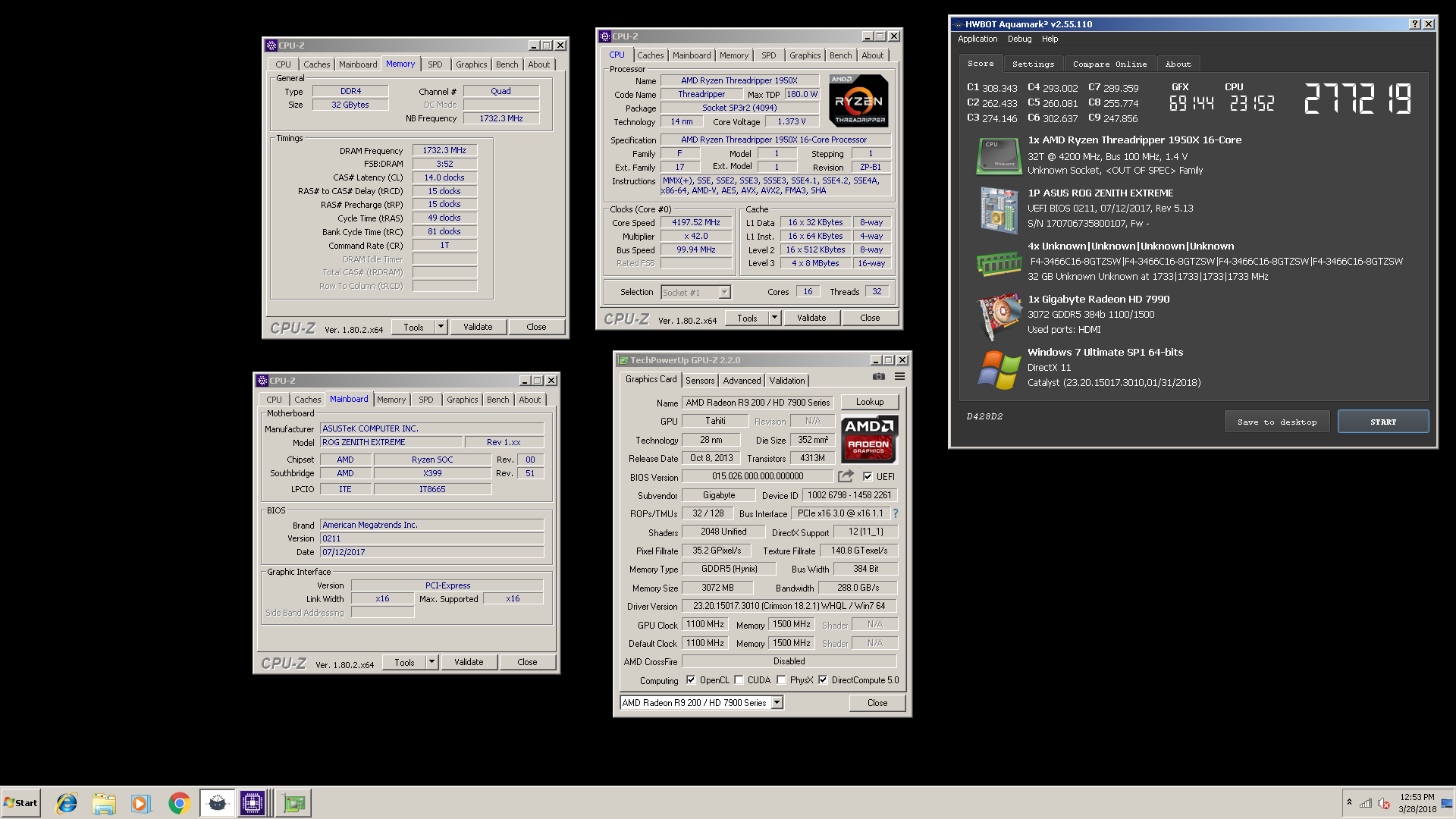
Task: Click the Aquamark help question mark button
Action: pos(1414,24)
